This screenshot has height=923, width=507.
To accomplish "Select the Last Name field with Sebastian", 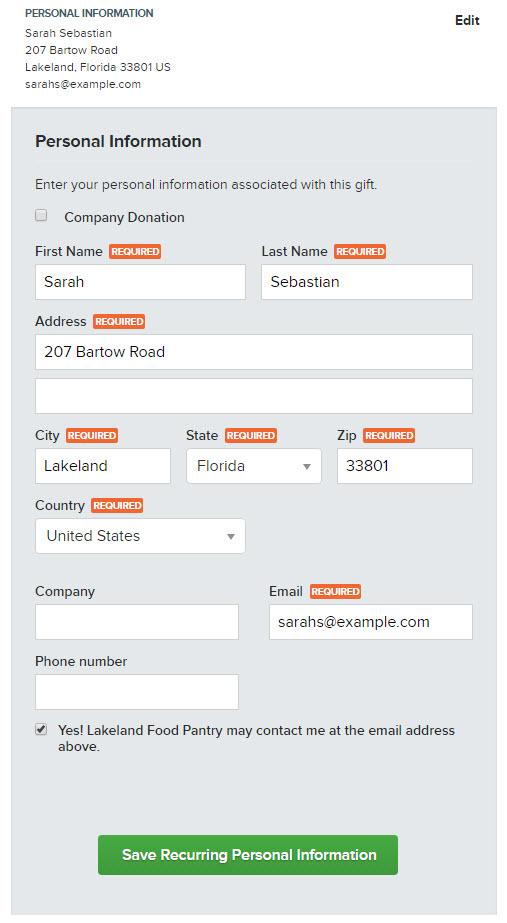I will [x=367, y=282].
